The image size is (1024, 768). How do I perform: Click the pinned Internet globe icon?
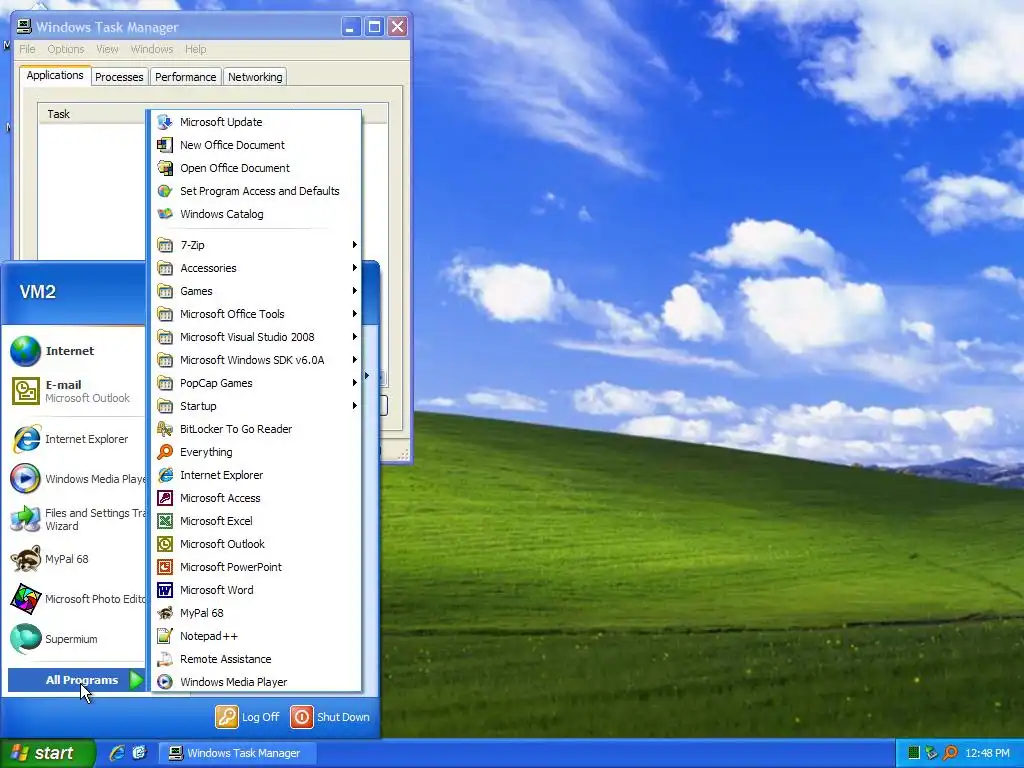pyautogui.click(x=25, y=351)
